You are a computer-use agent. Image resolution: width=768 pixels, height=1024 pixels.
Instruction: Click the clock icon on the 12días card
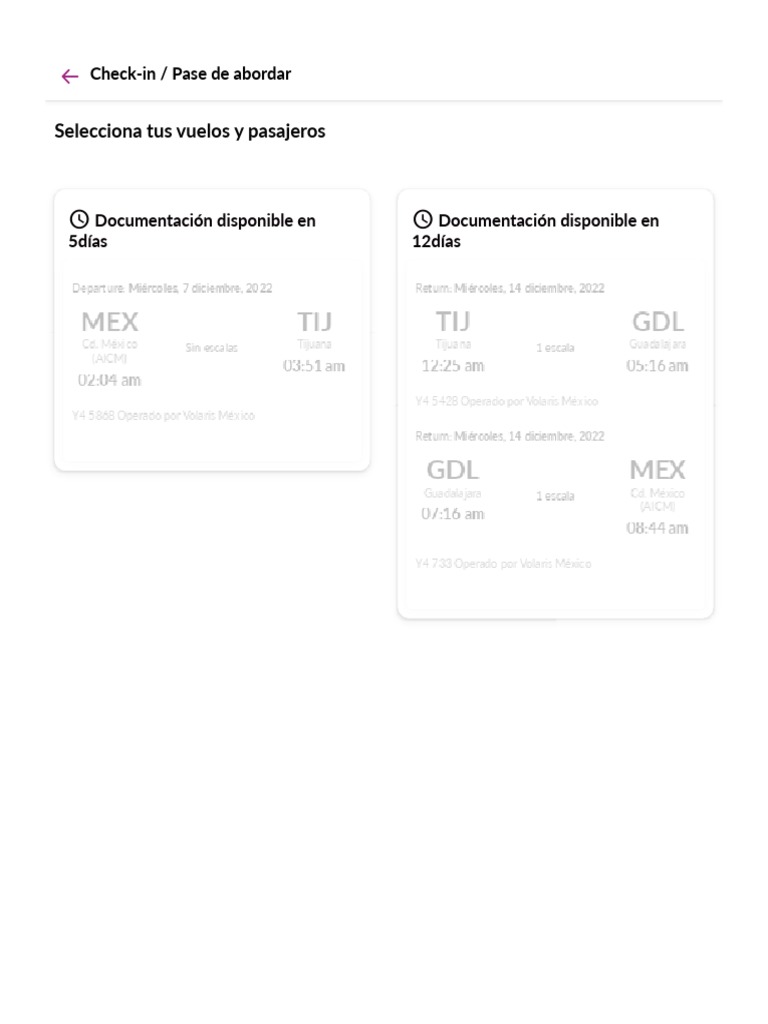423,220
